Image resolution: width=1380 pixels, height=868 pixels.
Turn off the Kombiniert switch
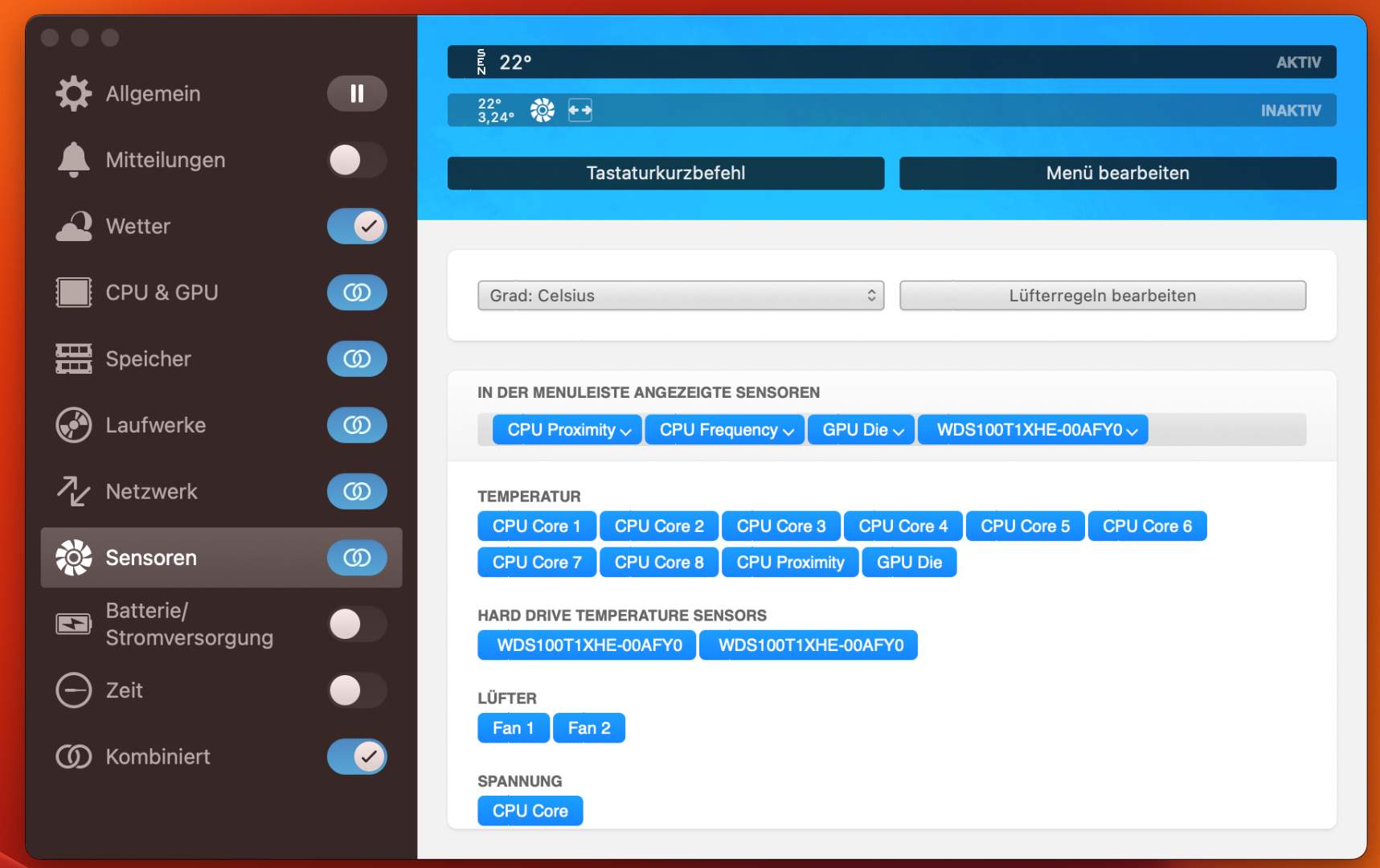357,756
